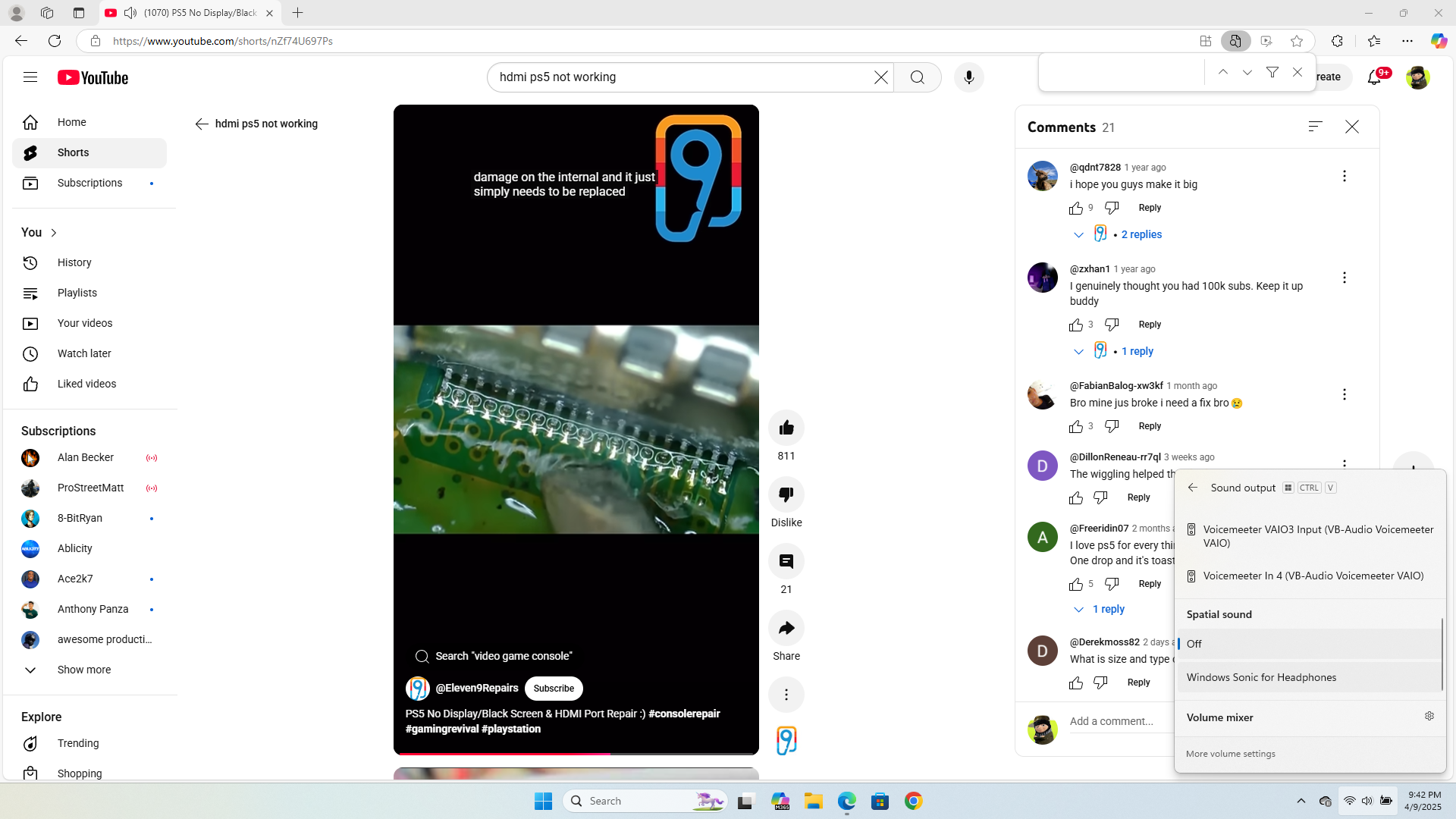Open Liked videos in sidebar
This screenshot has height=819, width=1456.
point(89,384)
